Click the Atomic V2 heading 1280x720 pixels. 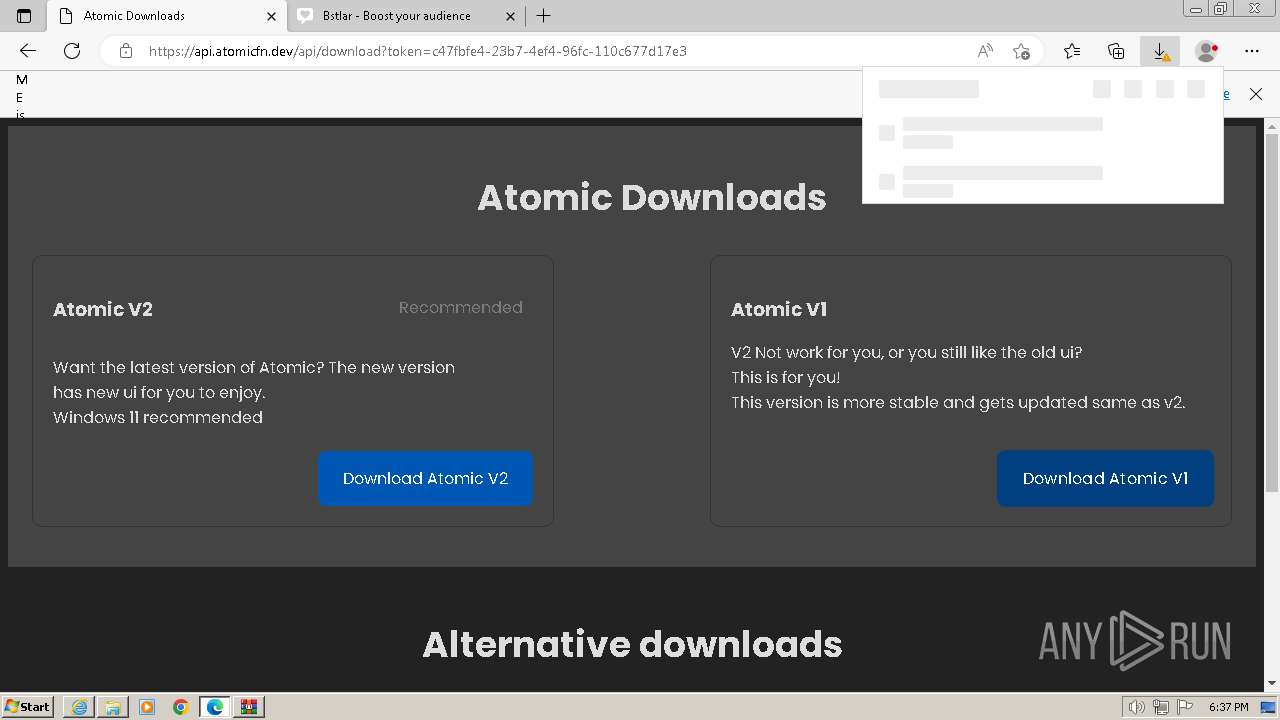(103, 309)
